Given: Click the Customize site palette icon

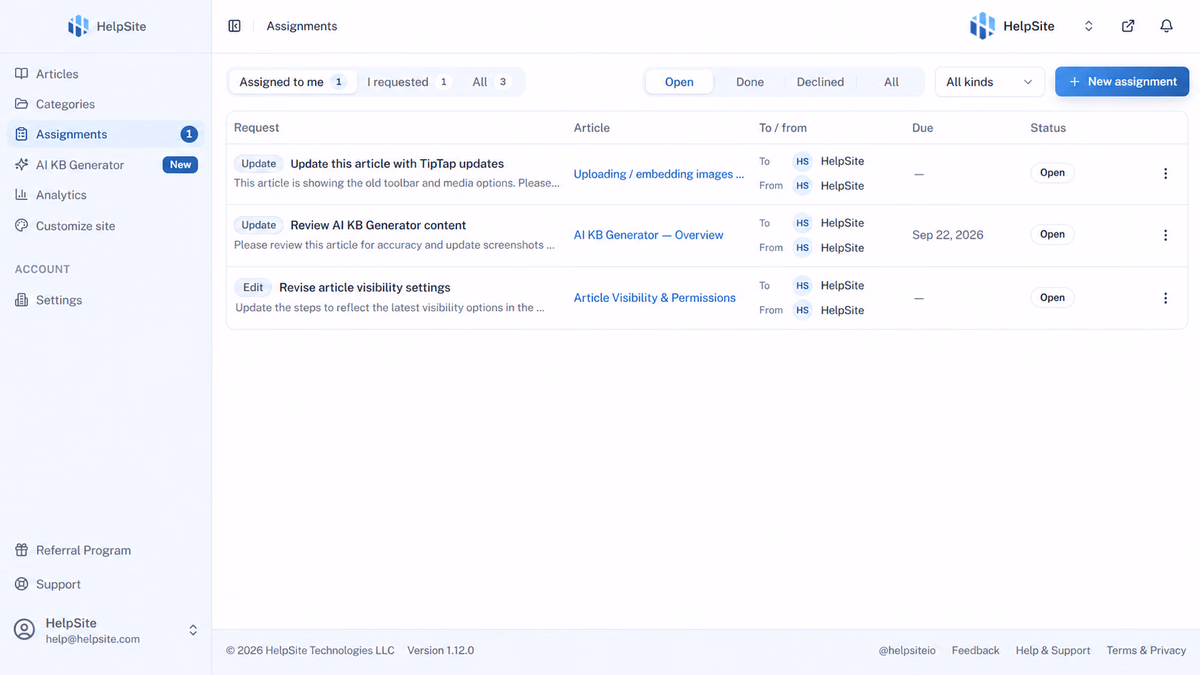Looking at the screenshot, I should tap(21, 226).
